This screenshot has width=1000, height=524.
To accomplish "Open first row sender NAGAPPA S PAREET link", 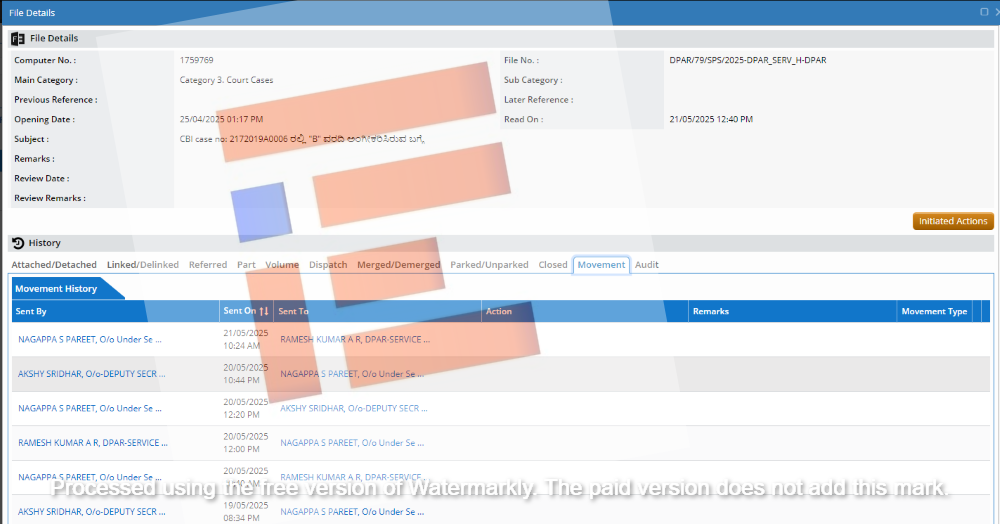I will point(90,340).
